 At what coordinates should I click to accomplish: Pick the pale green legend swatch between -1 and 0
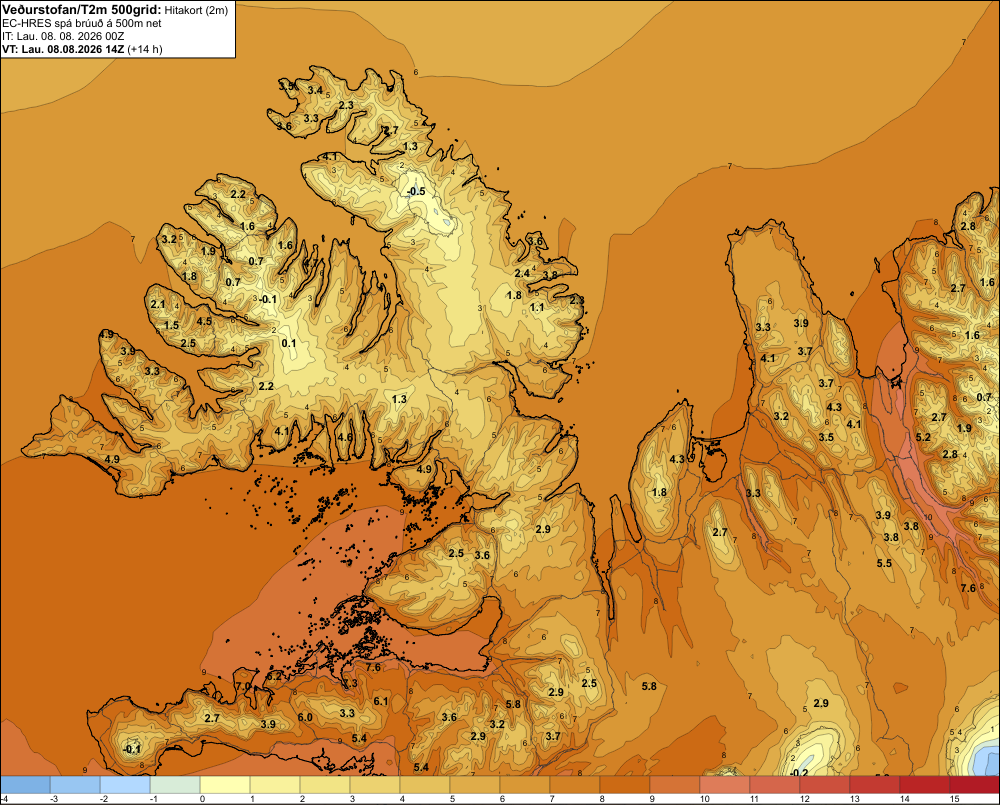[175, 784]
